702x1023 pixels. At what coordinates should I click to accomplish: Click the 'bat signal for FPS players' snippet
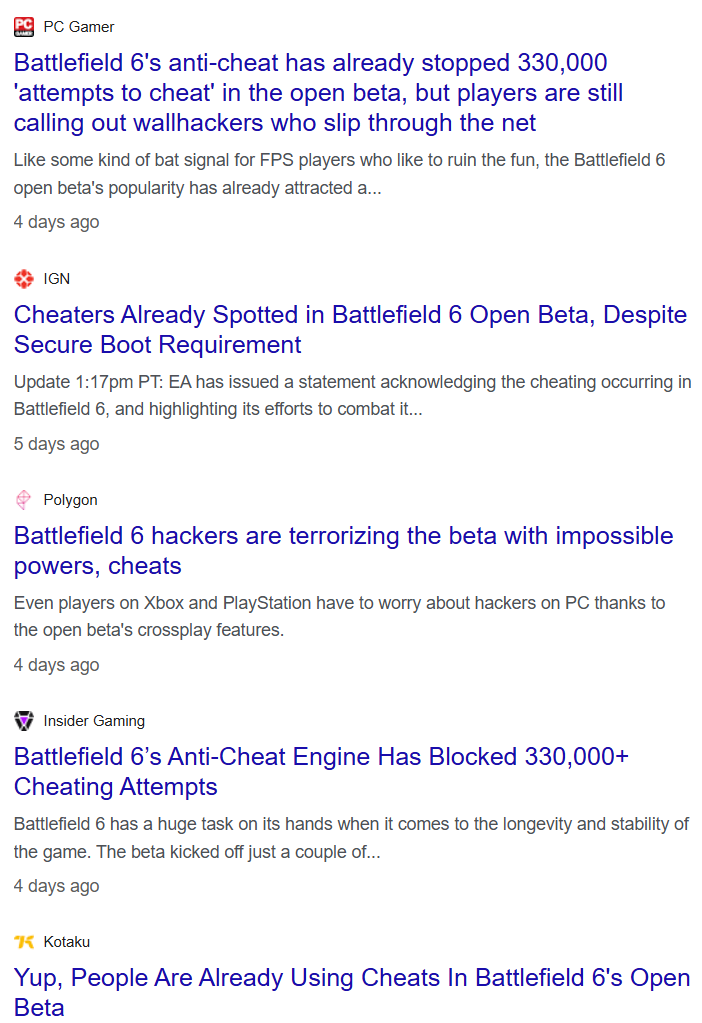pyautogui.click(x=339, y=174)
